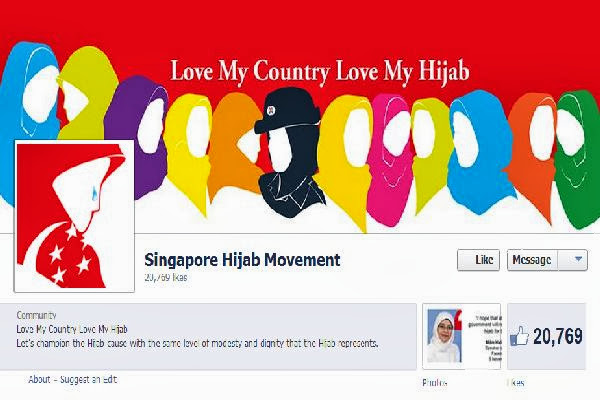This screenshot has width=600, height=400.
Task: Click the green hijab figure in cover
Action: click(578, 161)
